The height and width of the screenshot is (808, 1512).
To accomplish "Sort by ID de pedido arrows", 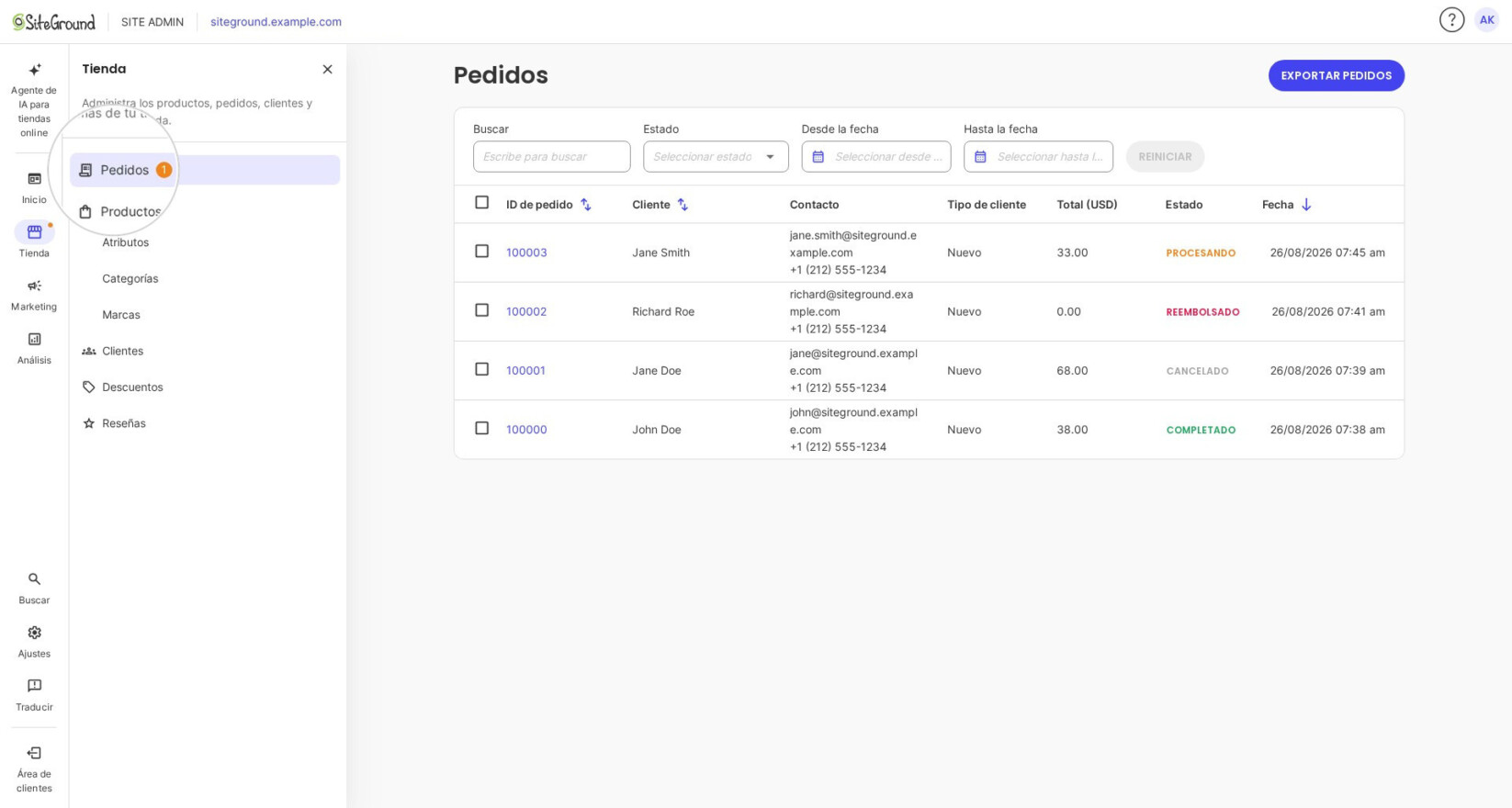I will 585,205.
